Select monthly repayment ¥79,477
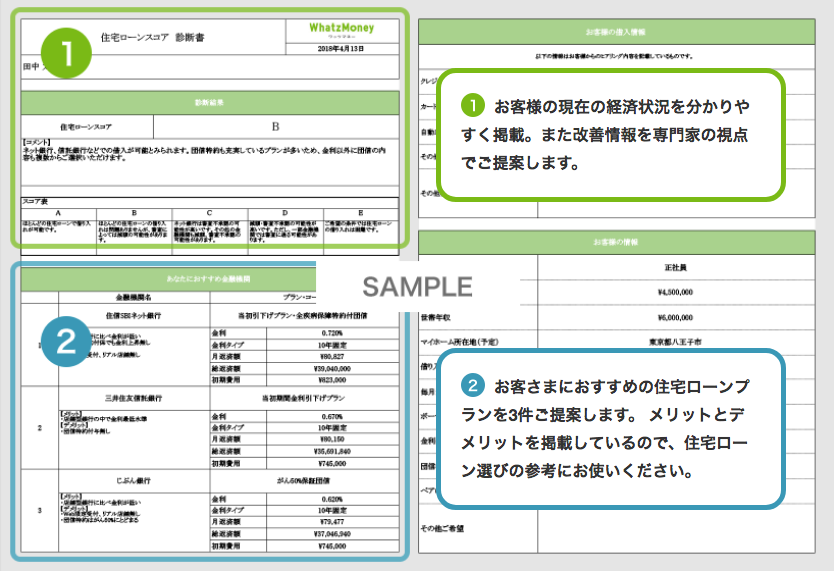The height and width of the screenshot is (571, 834). point(332,522)
